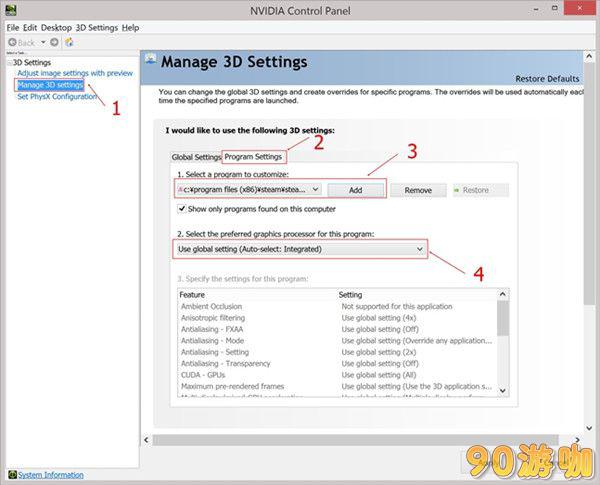
Task: Maximize the NVIDIA Control Panel window
Action: [x=554, y=8]
